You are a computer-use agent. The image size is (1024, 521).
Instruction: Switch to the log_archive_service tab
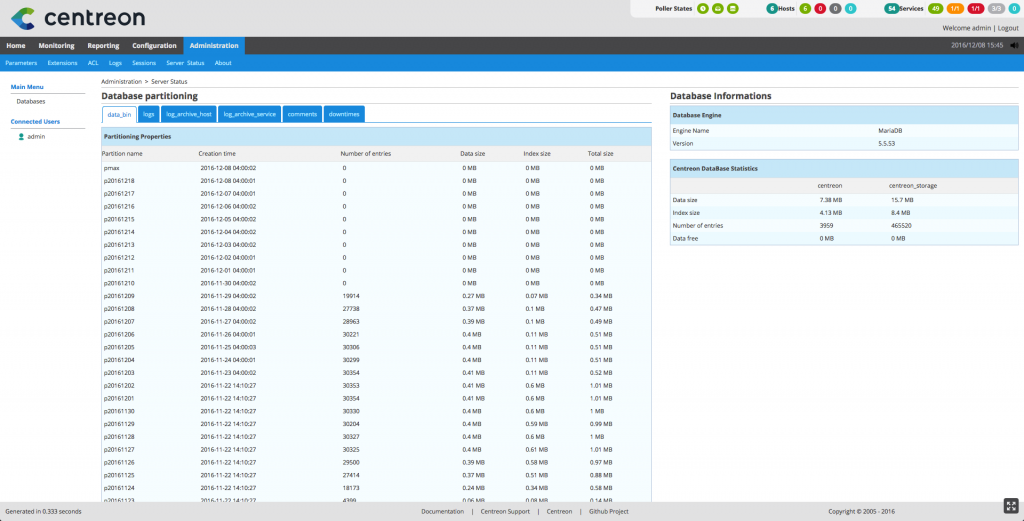pyautogui.click(x=250, y=114)
